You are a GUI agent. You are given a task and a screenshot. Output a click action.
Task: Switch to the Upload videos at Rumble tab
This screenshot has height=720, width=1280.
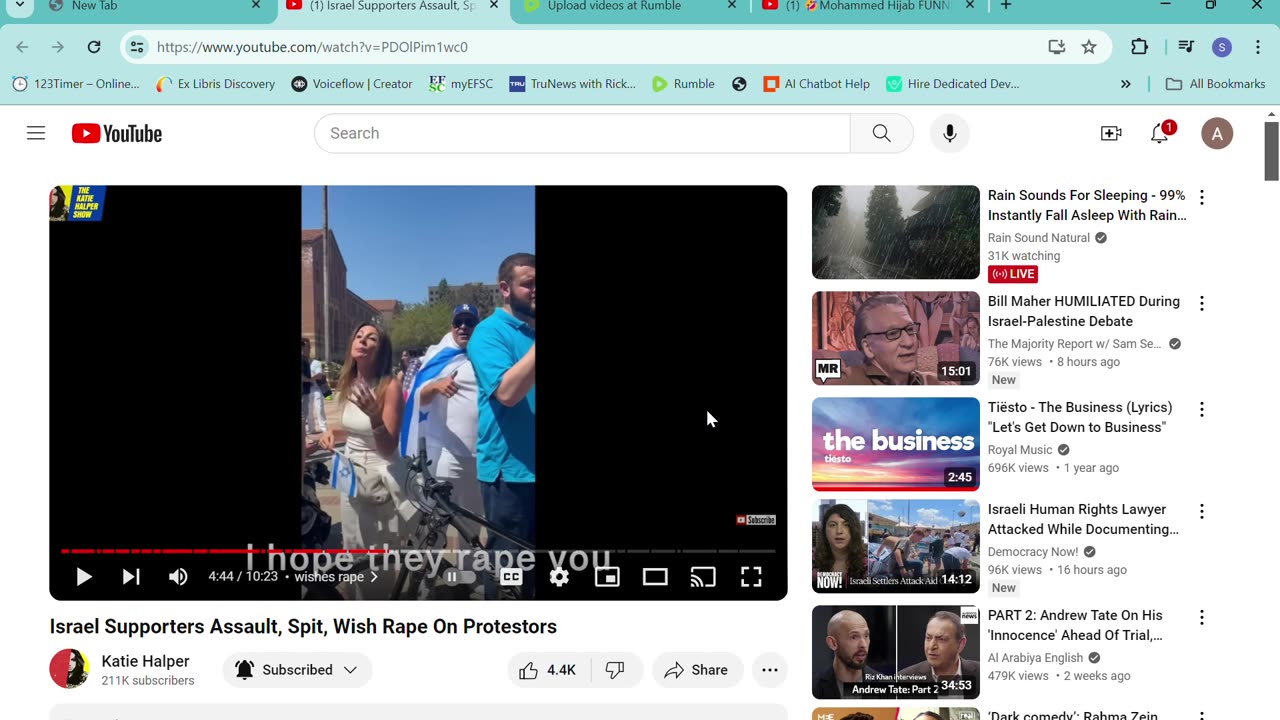pyautogui.click(x=628, y=6)
